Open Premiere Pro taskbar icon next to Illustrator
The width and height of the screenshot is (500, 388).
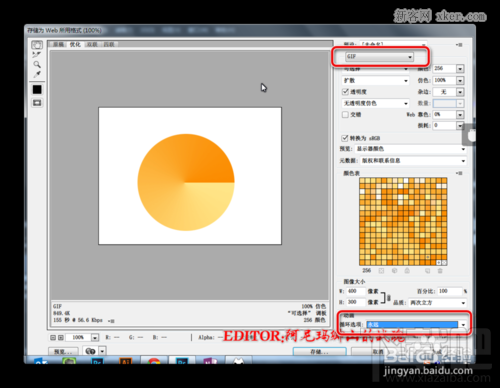(x=97, y=361)
